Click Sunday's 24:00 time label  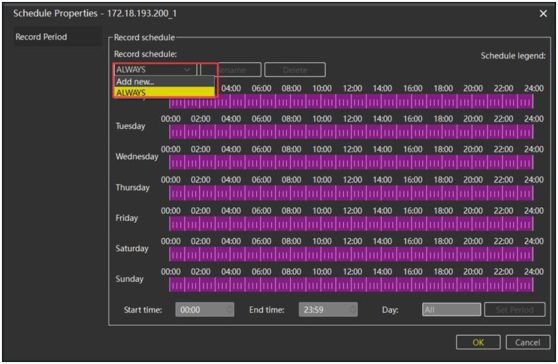tap(534, 271)
